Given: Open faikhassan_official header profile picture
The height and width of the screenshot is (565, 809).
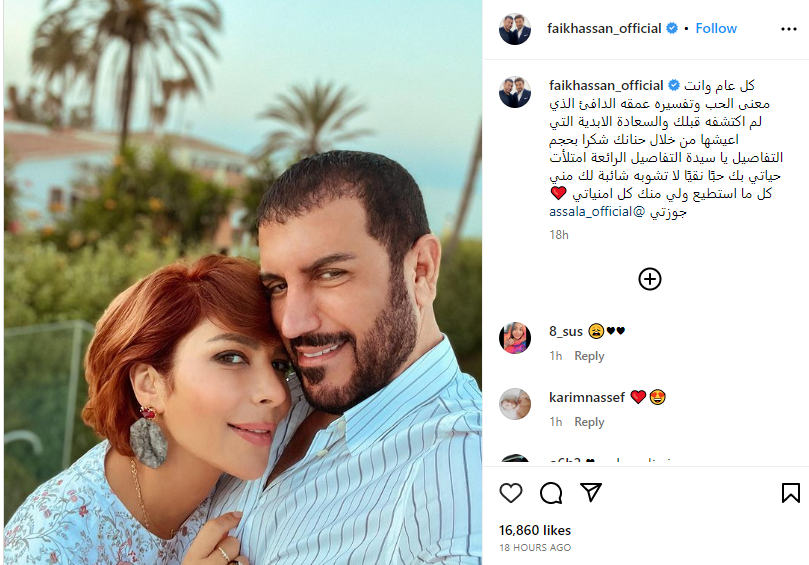Looking at the screenshot, I should pyautogui.click(x=515, y=29).
